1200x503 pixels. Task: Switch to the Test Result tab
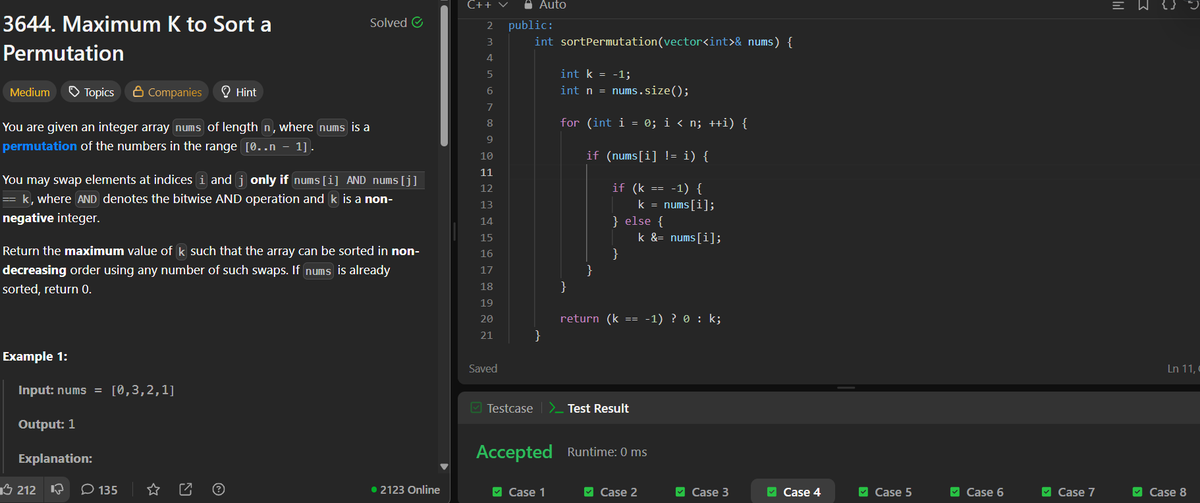coord(589,408)
